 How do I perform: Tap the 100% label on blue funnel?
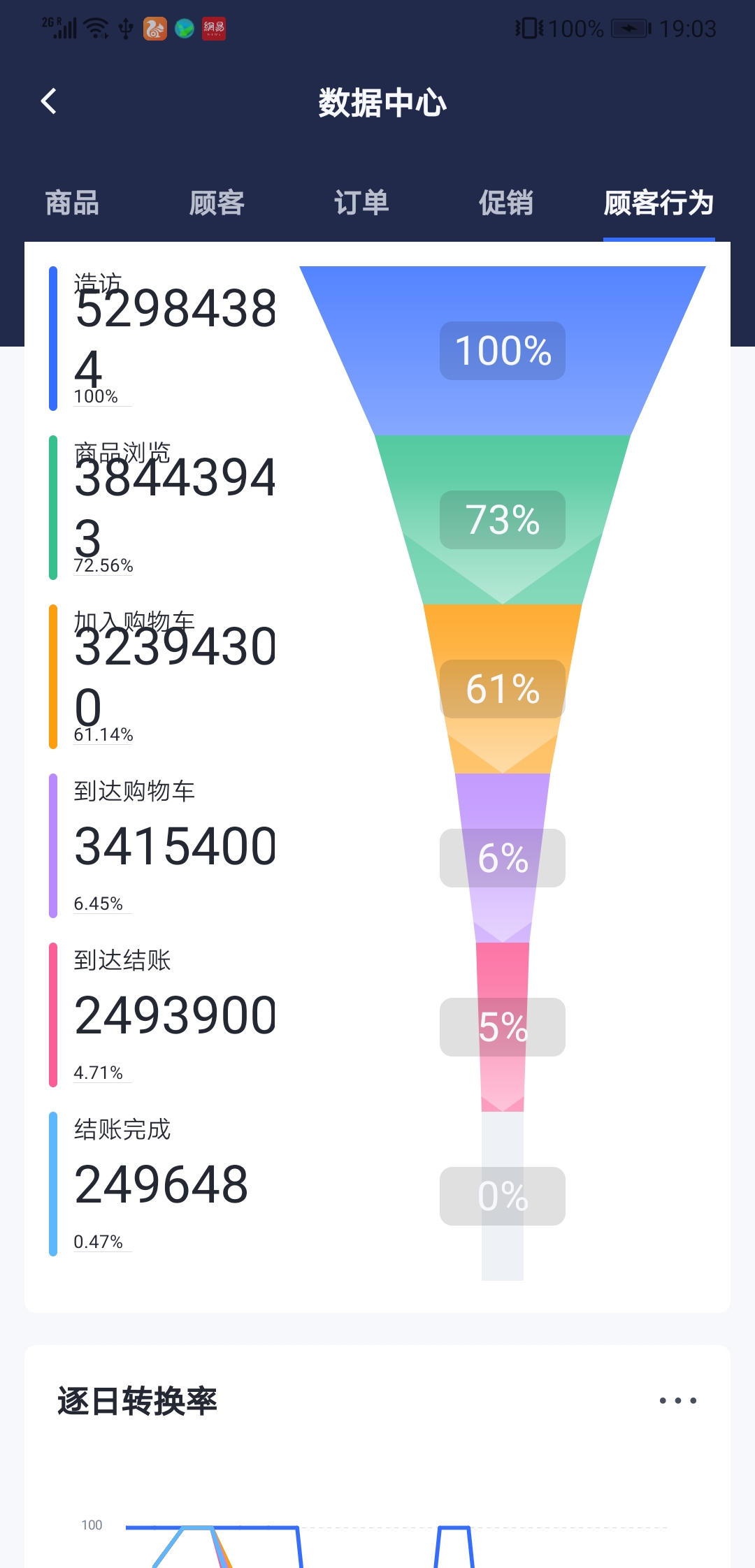point(503,351)
